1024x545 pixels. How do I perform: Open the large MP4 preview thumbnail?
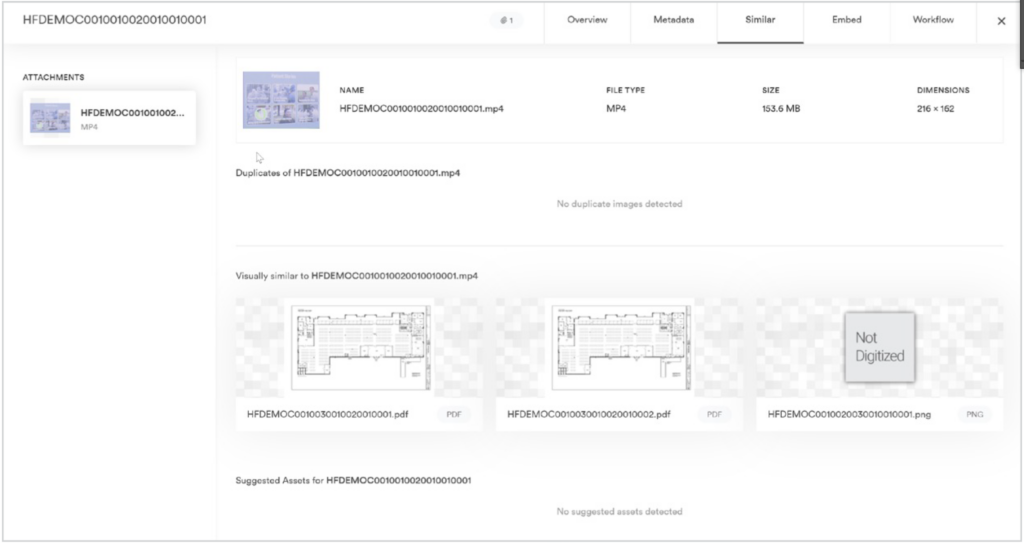point(281,100)
